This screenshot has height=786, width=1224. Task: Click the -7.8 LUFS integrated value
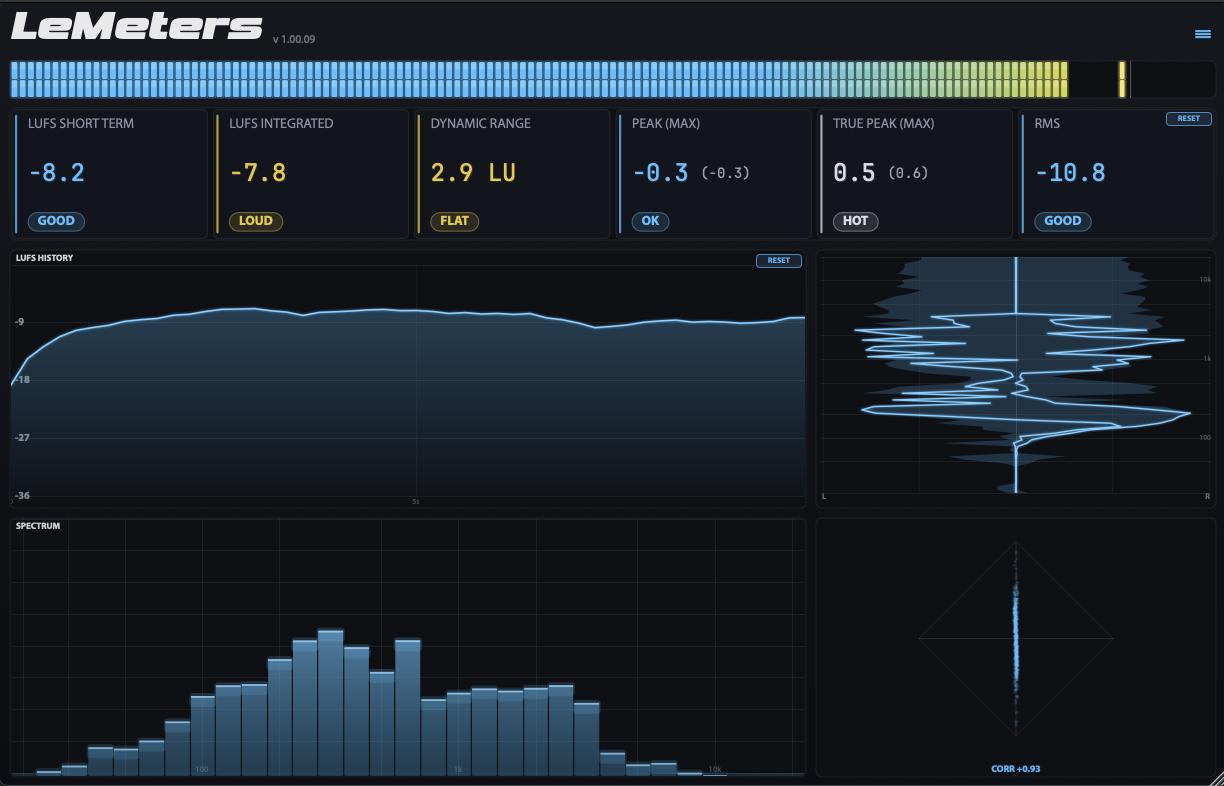point(258,173)
